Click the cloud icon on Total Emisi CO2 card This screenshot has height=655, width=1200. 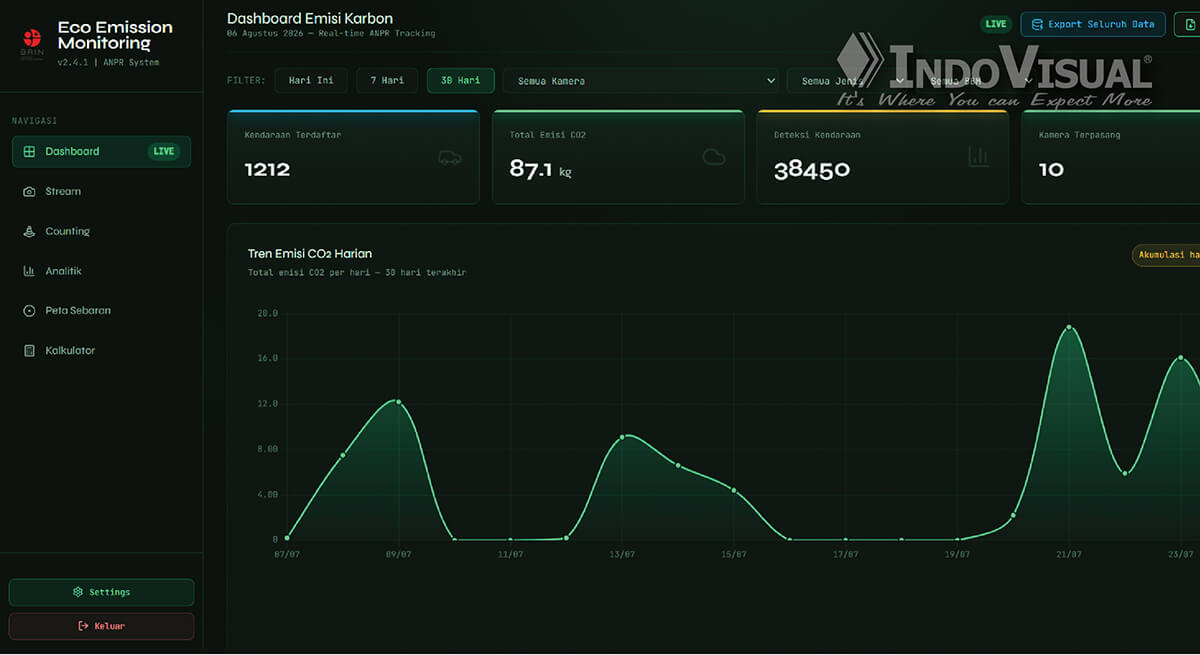713,157
